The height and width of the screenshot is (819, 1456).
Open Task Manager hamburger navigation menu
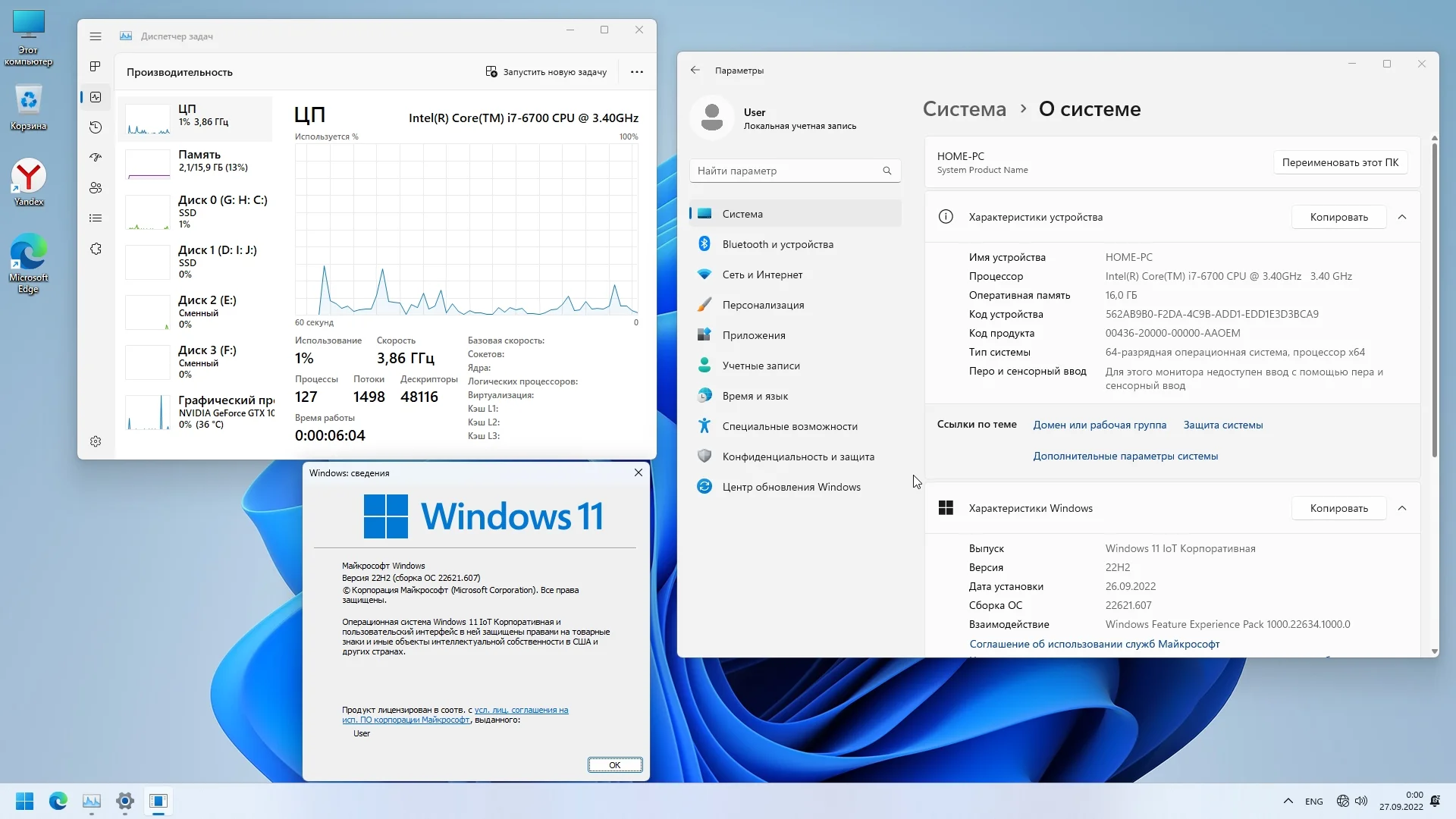(96, 36)
